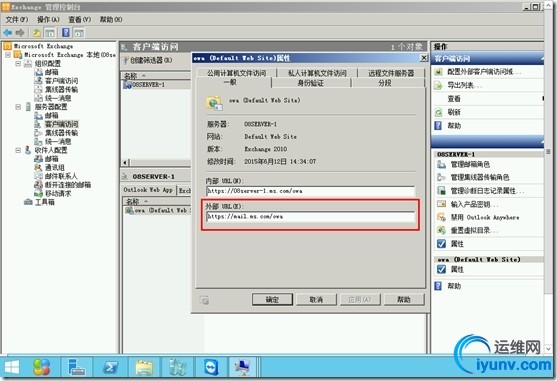Click the Forward arrow toolbar icon
Viewport: 557px width, 381px height.
pos(20,33)
